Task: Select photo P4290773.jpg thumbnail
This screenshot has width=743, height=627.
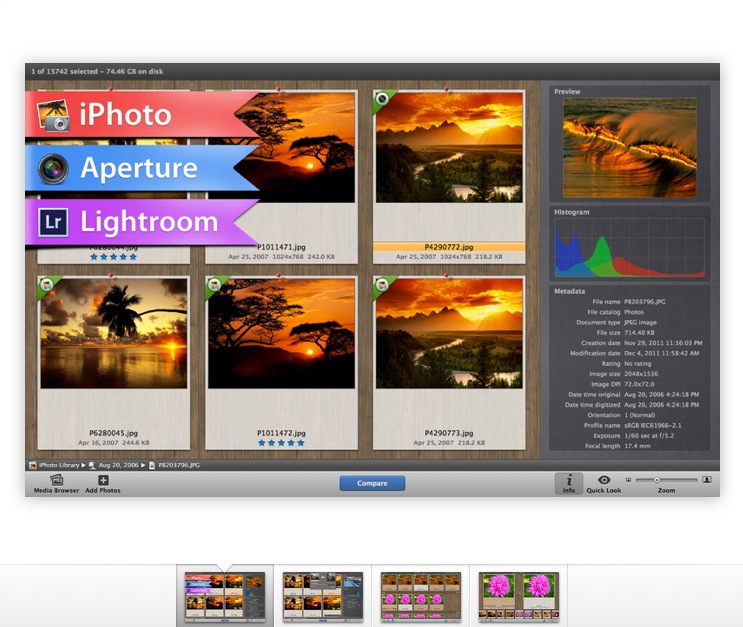Action: [x=449, y=333]
